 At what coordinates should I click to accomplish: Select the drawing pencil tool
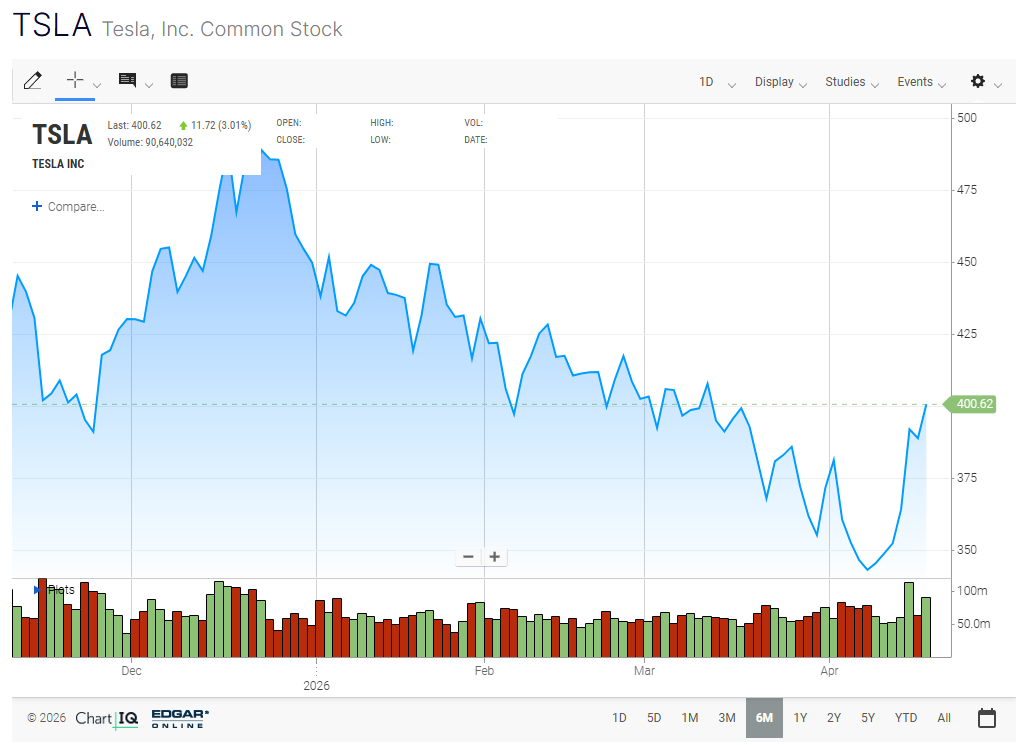click(33, 81)
